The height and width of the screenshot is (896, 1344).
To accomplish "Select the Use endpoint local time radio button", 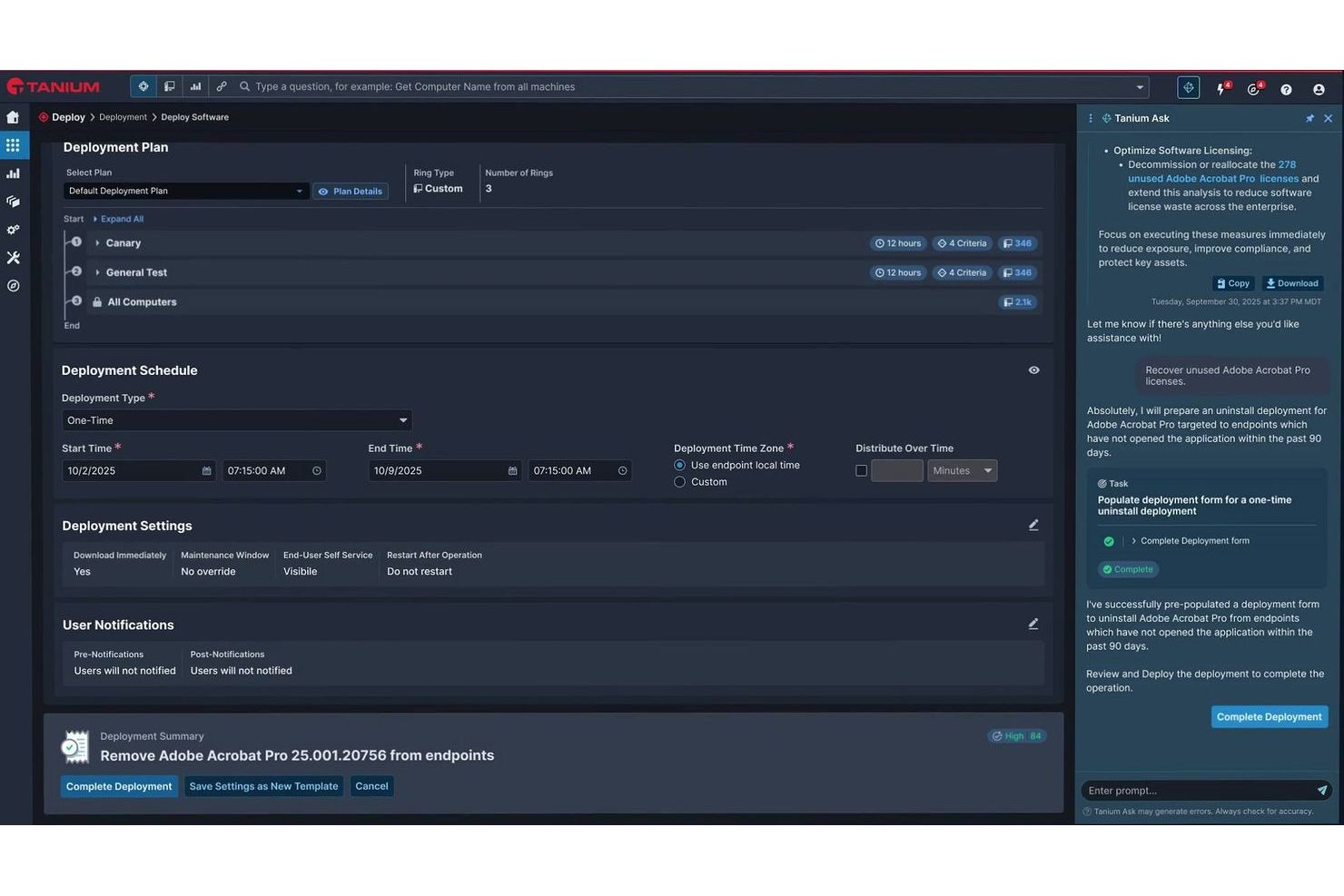I will [679, 464].
